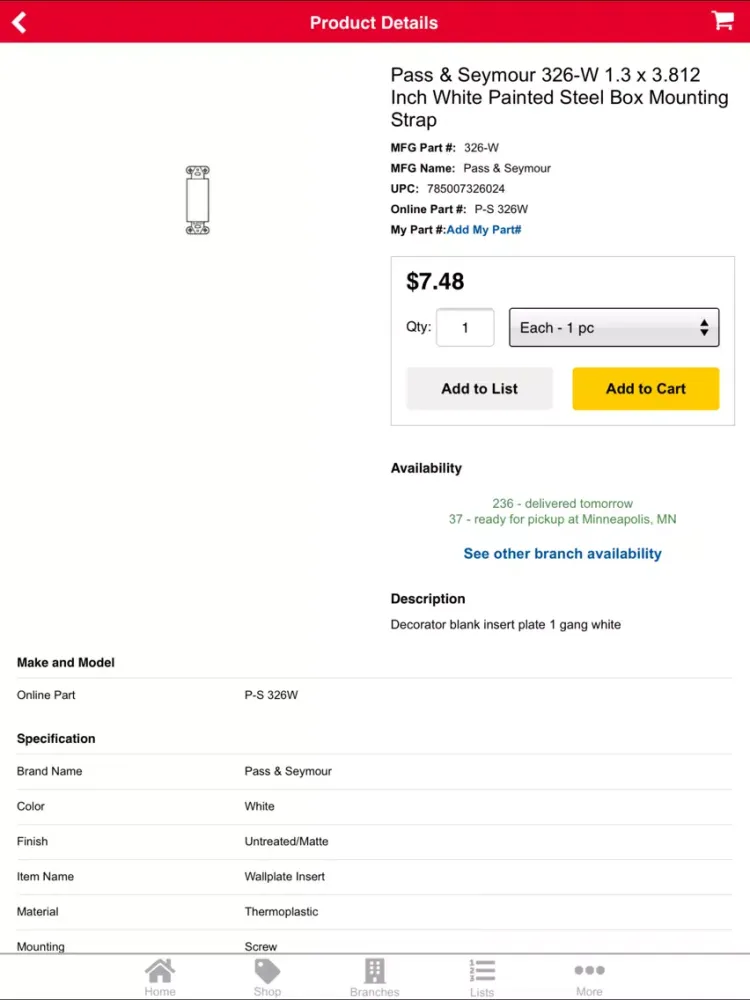Image resolution: width=750 pixels, height=1000 pixels.
Task: Switch to the Shop tab label
Action: click(x=267, y=992)
